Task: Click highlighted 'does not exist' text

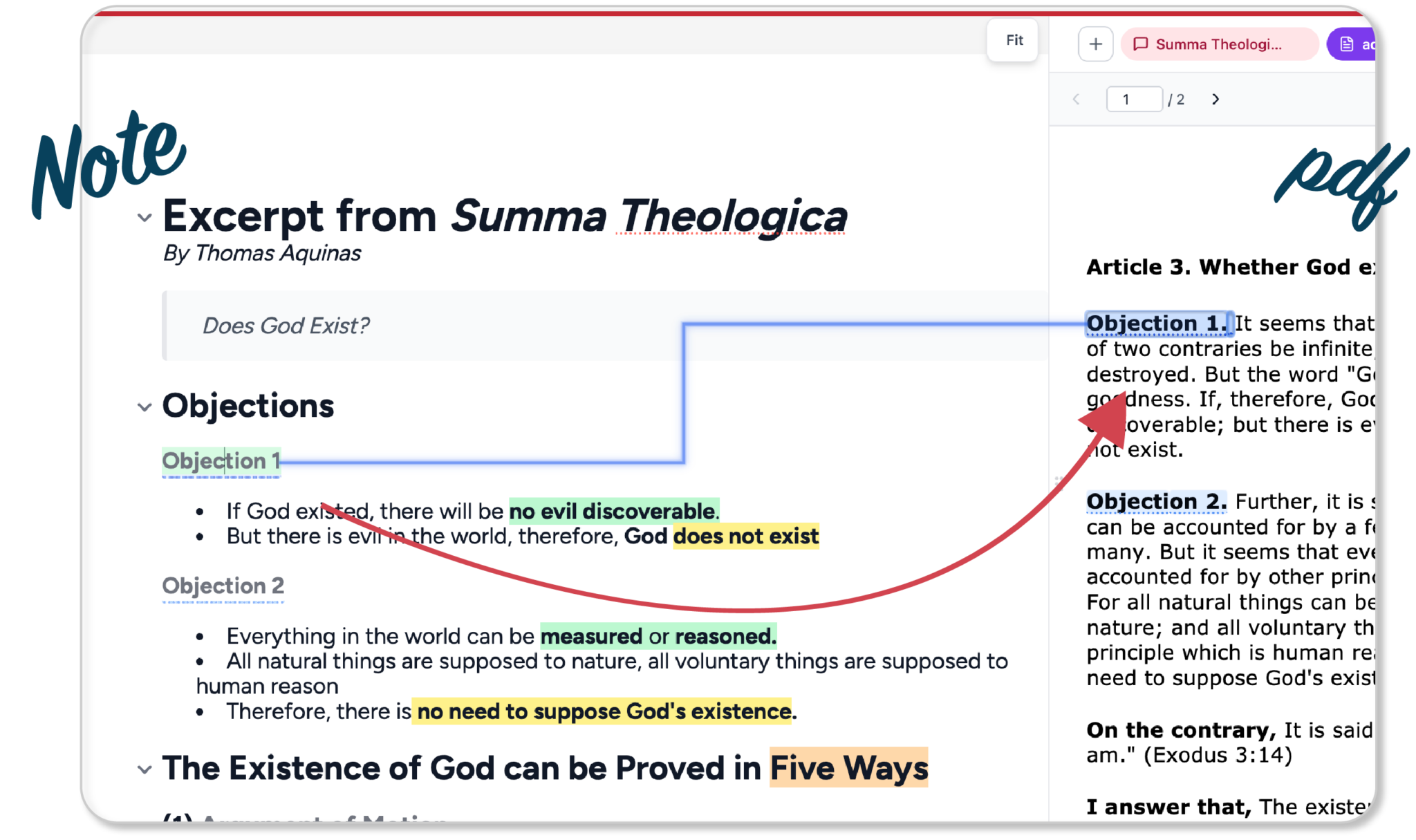Action: tap(746, 536)
